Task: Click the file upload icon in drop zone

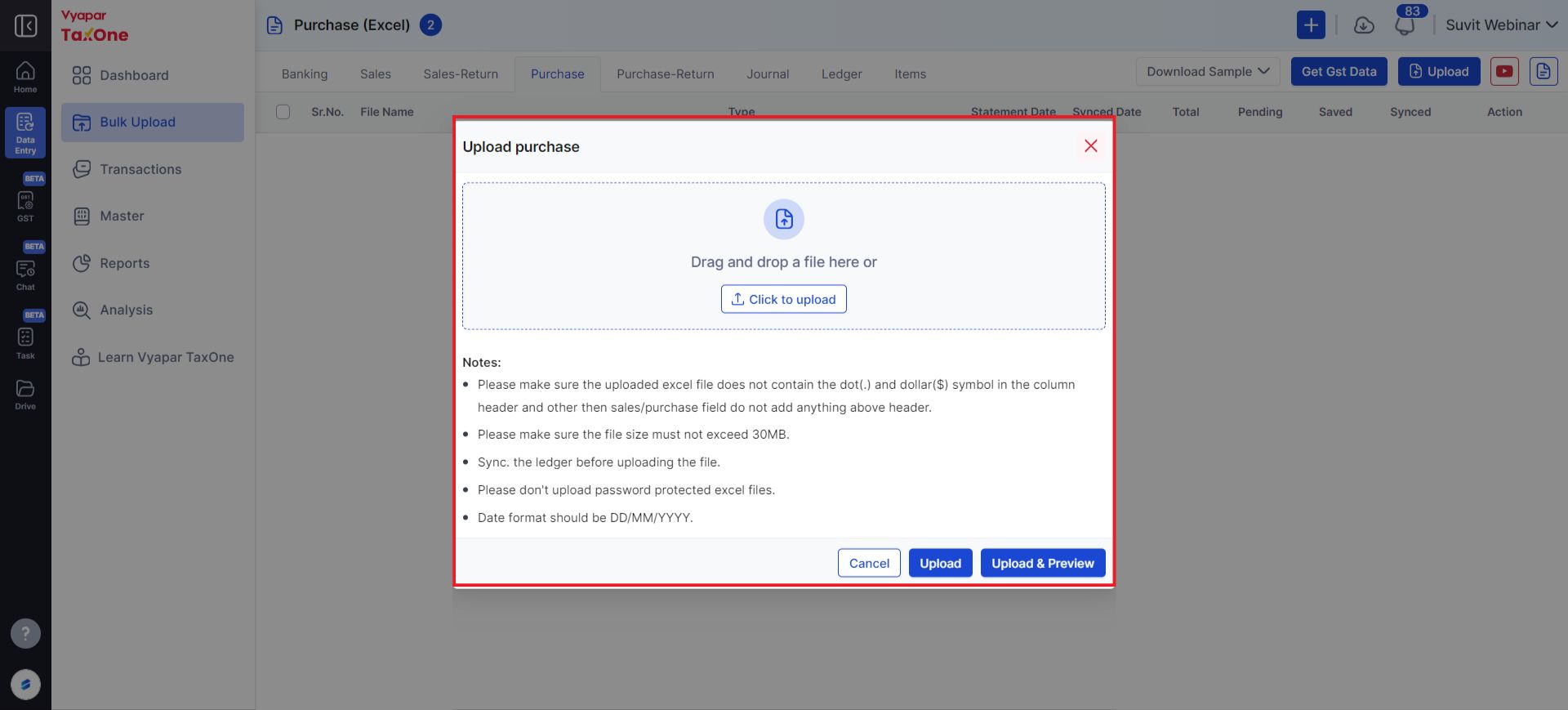Action: pos(784,219)
